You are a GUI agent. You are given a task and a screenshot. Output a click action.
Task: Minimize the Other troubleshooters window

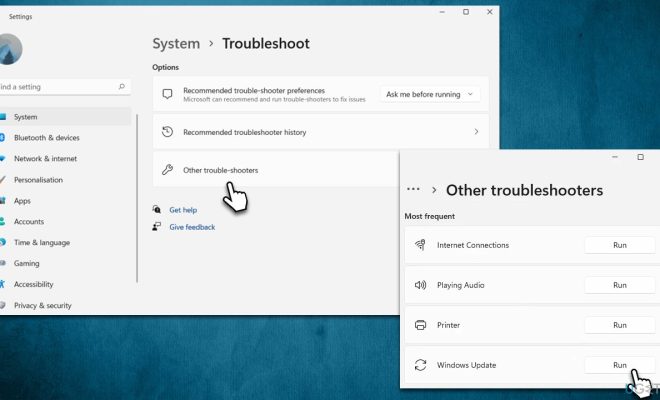(615, 157)
